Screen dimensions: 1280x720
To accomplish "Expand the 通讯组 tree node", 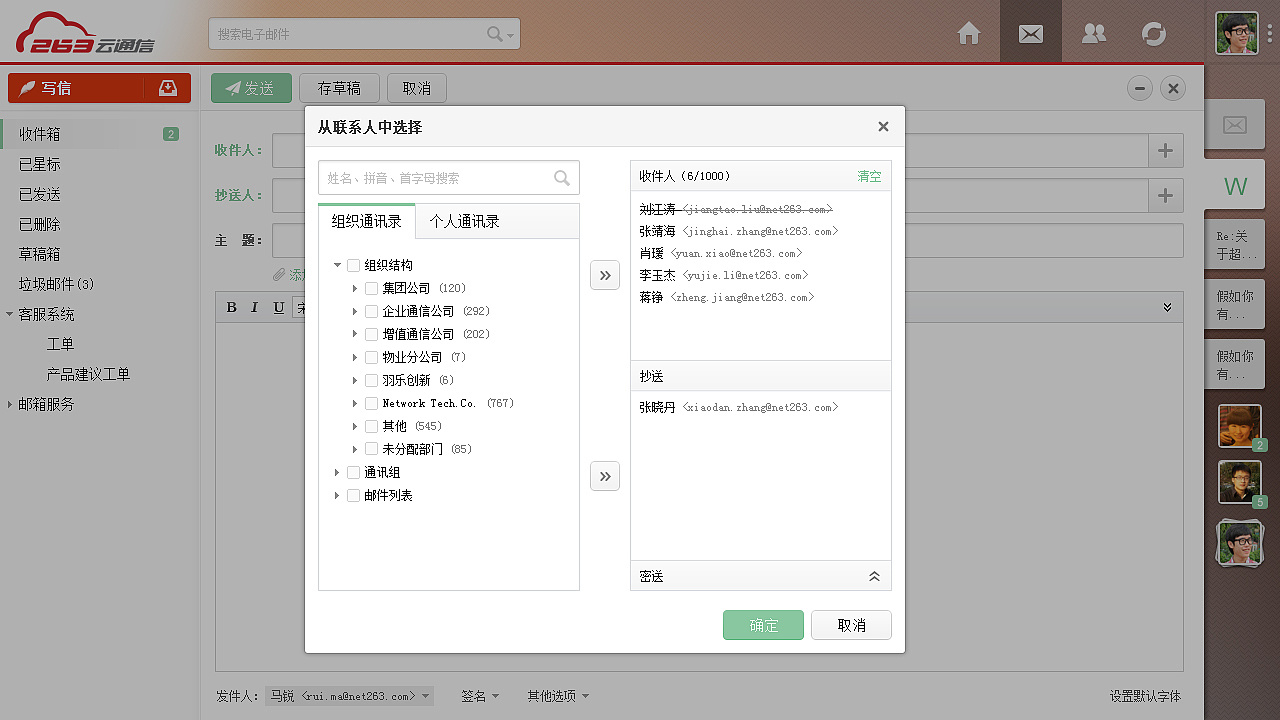I will click(337, 472).
